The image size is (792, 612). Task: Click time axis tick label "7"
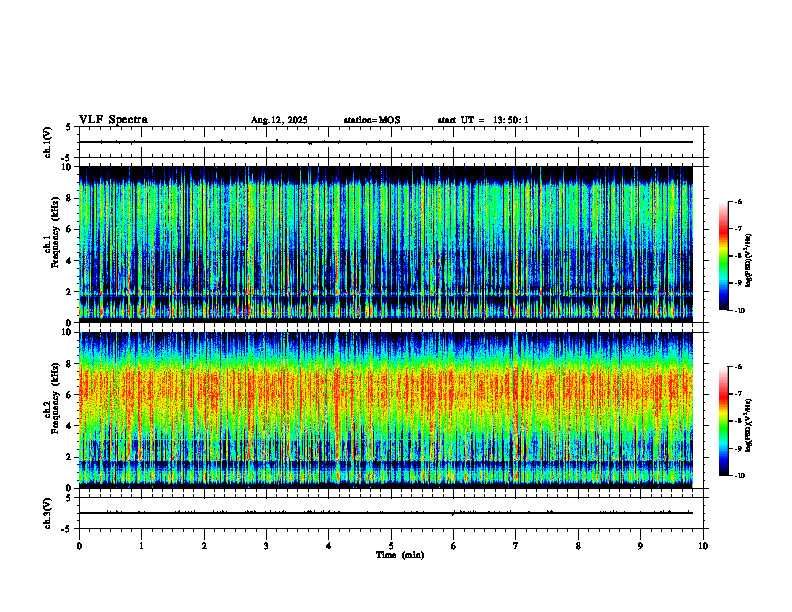516,546
